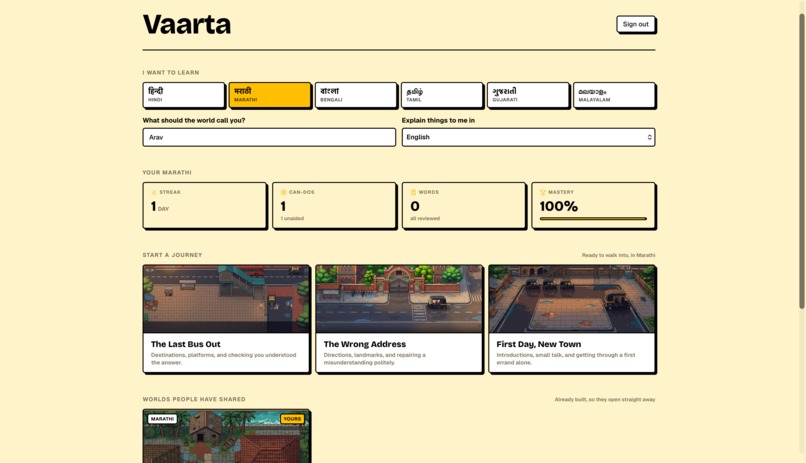Image resolution: width=806 pixels, height=463 pixels.
Task: Open the shared Marathi world thumbnail
Action: click(x=226, y=436)
